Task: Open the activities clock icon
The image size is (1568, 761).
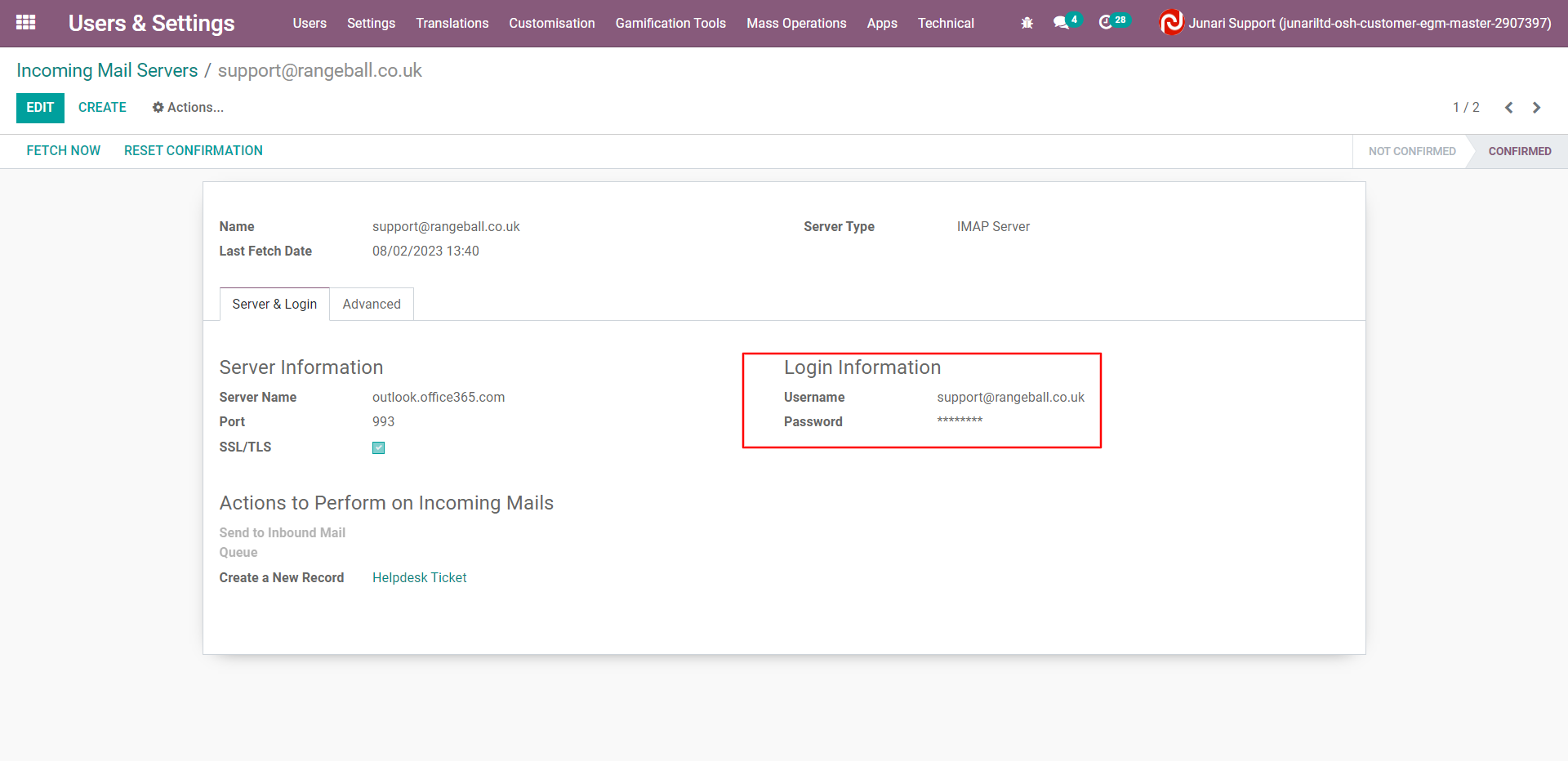Action: [1106, 23]
